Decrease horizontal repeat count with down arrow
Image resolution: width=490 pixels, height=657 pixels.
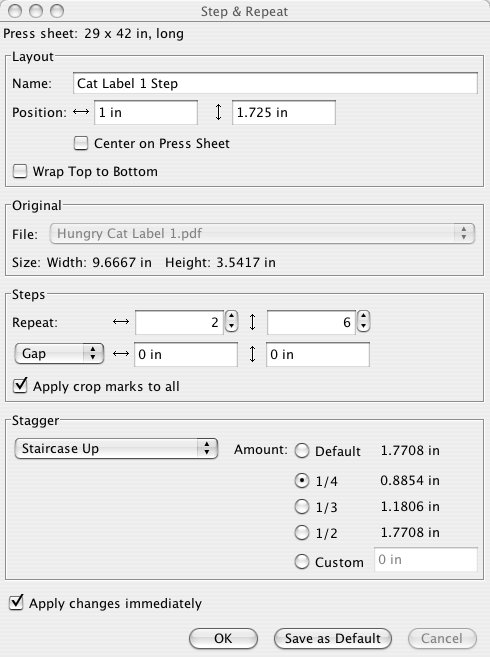(231, 327)
